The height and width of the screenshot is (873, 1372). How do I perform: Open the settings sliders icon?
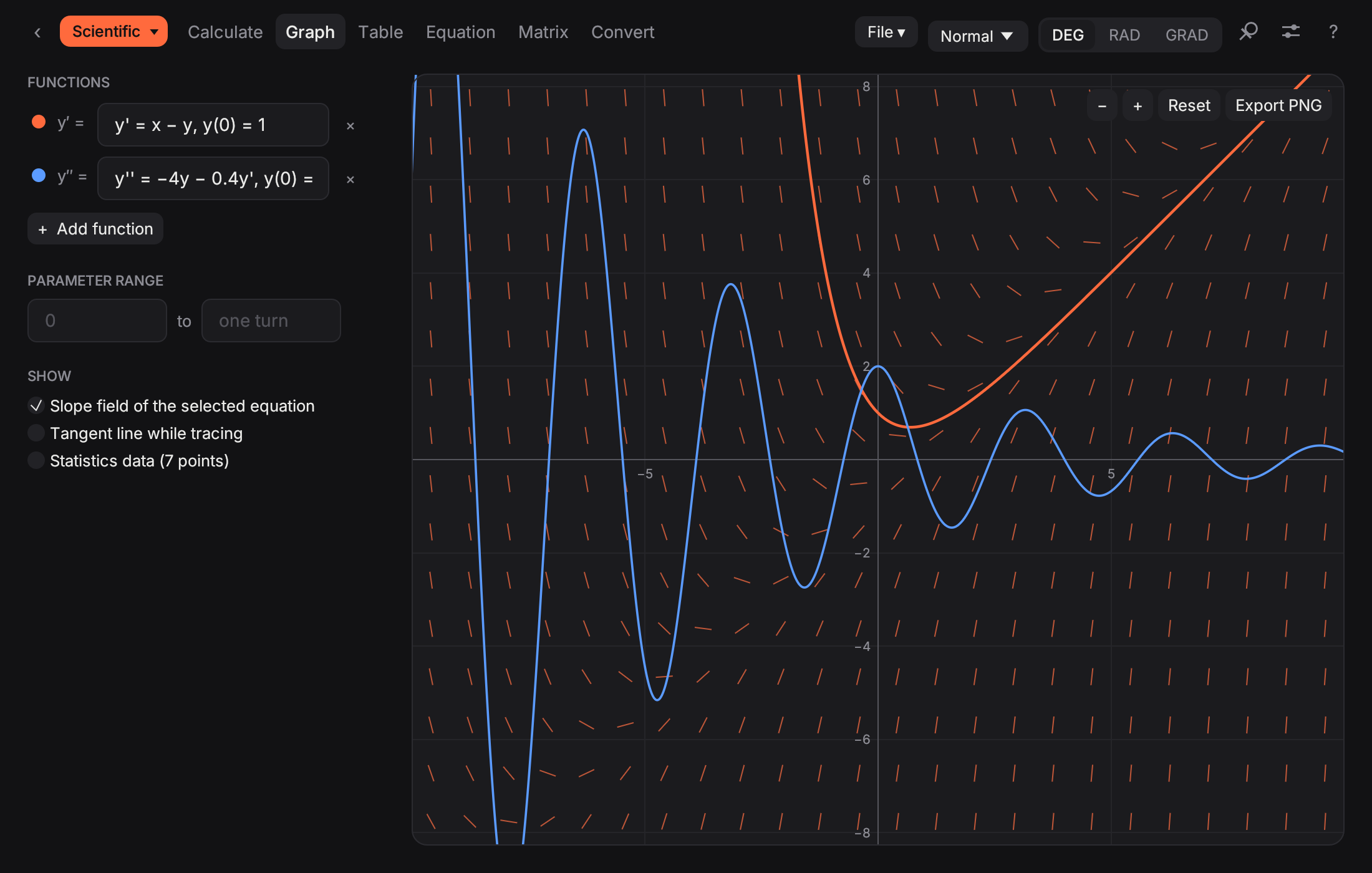tap(1291, 32)
